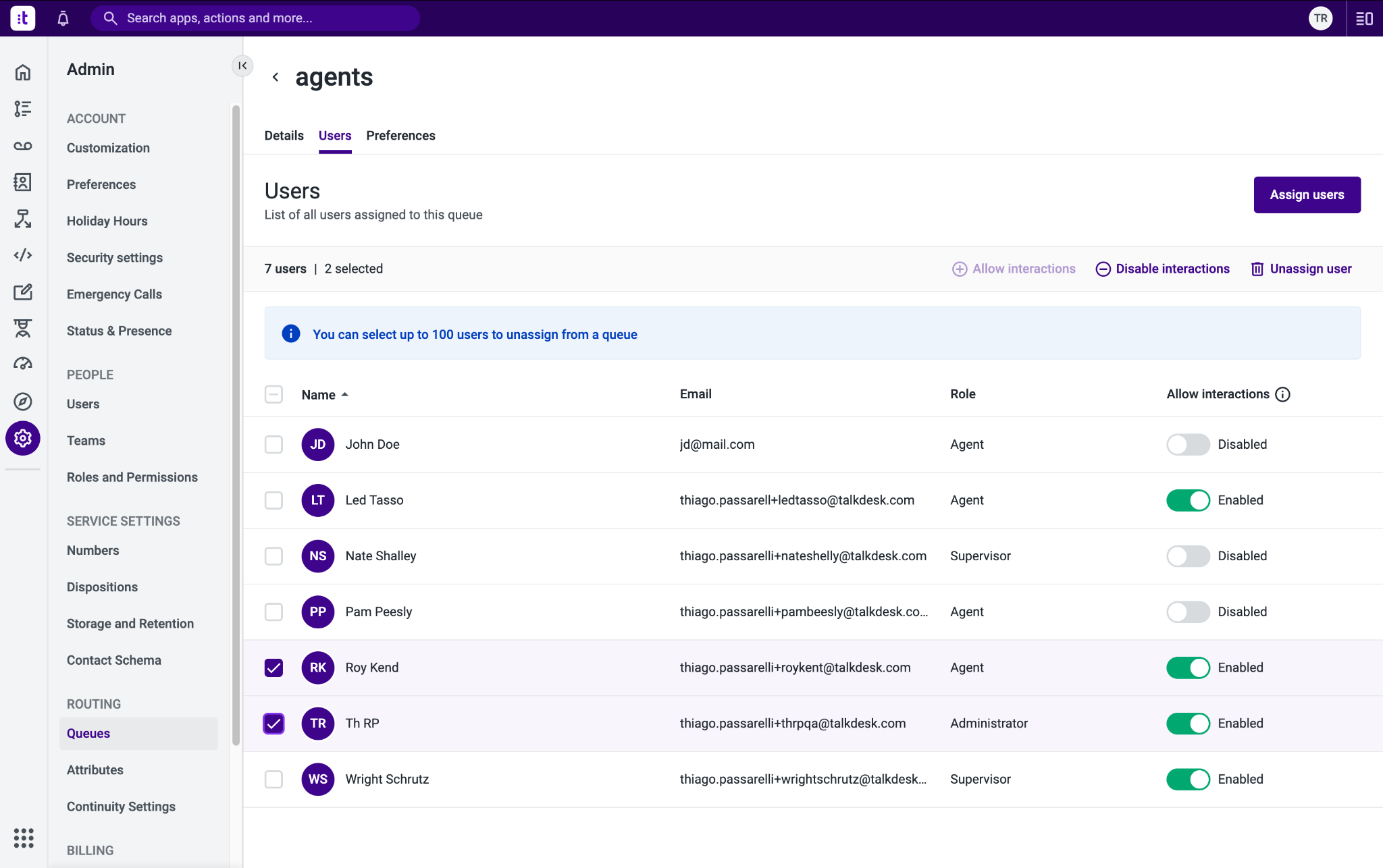Toggle the right side panel icon

pyautogui.click(x=1365, y=18)
